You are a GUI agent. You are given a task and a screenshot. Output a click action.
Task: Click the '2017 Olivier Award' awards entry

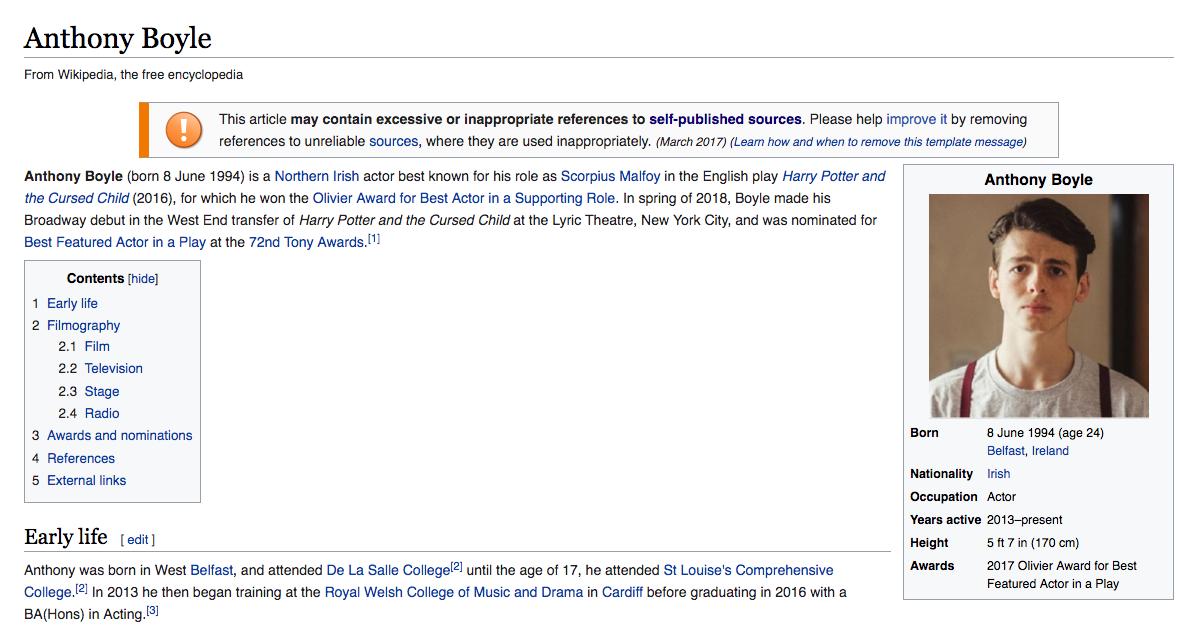pyautogui.click(x=1062, y=575)
